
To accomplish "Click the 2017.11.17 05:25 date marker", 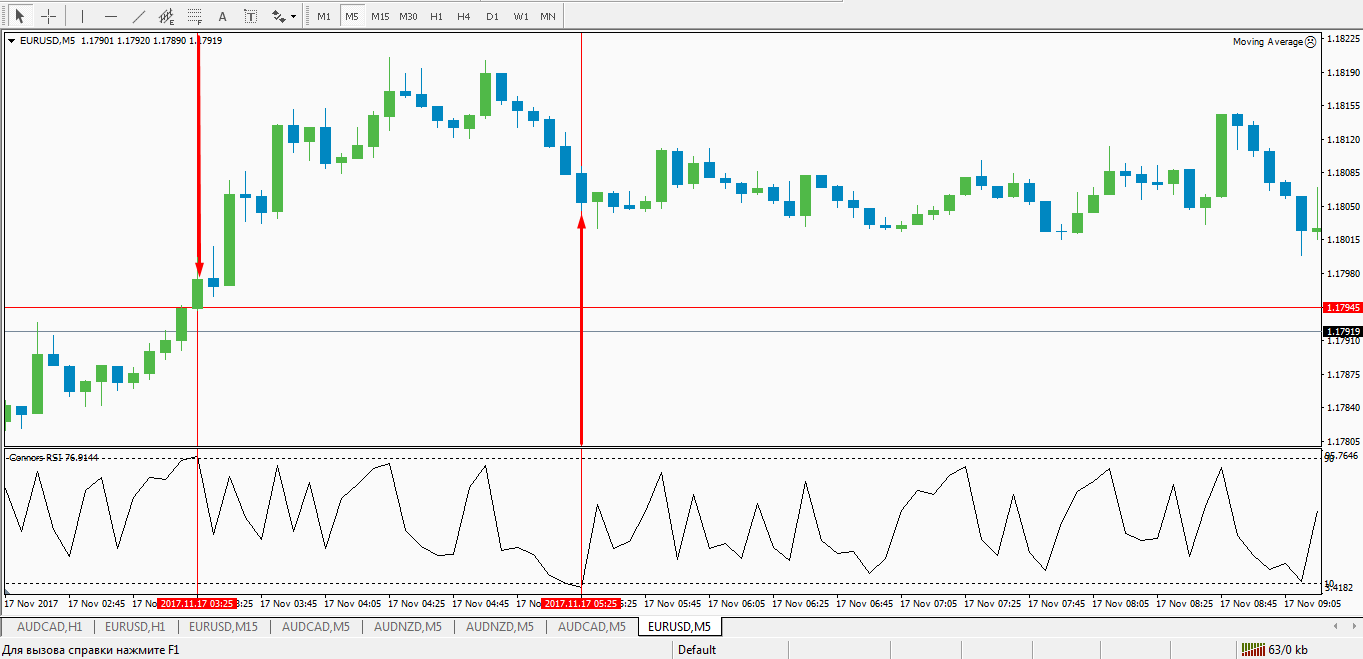I will 581,604.
